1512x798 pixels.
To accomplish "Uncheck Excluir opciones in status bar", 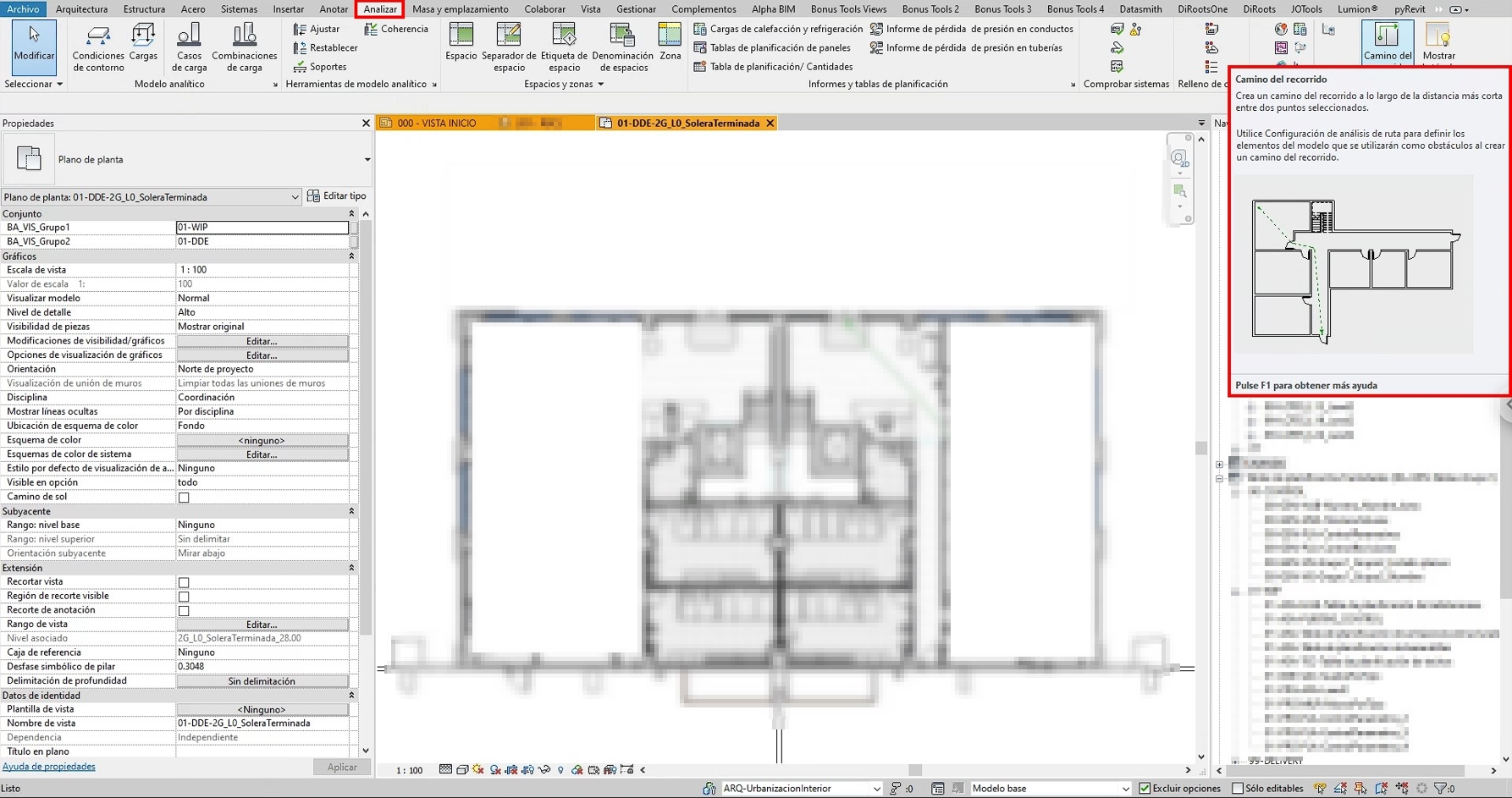I will (x=1145, y=789).
